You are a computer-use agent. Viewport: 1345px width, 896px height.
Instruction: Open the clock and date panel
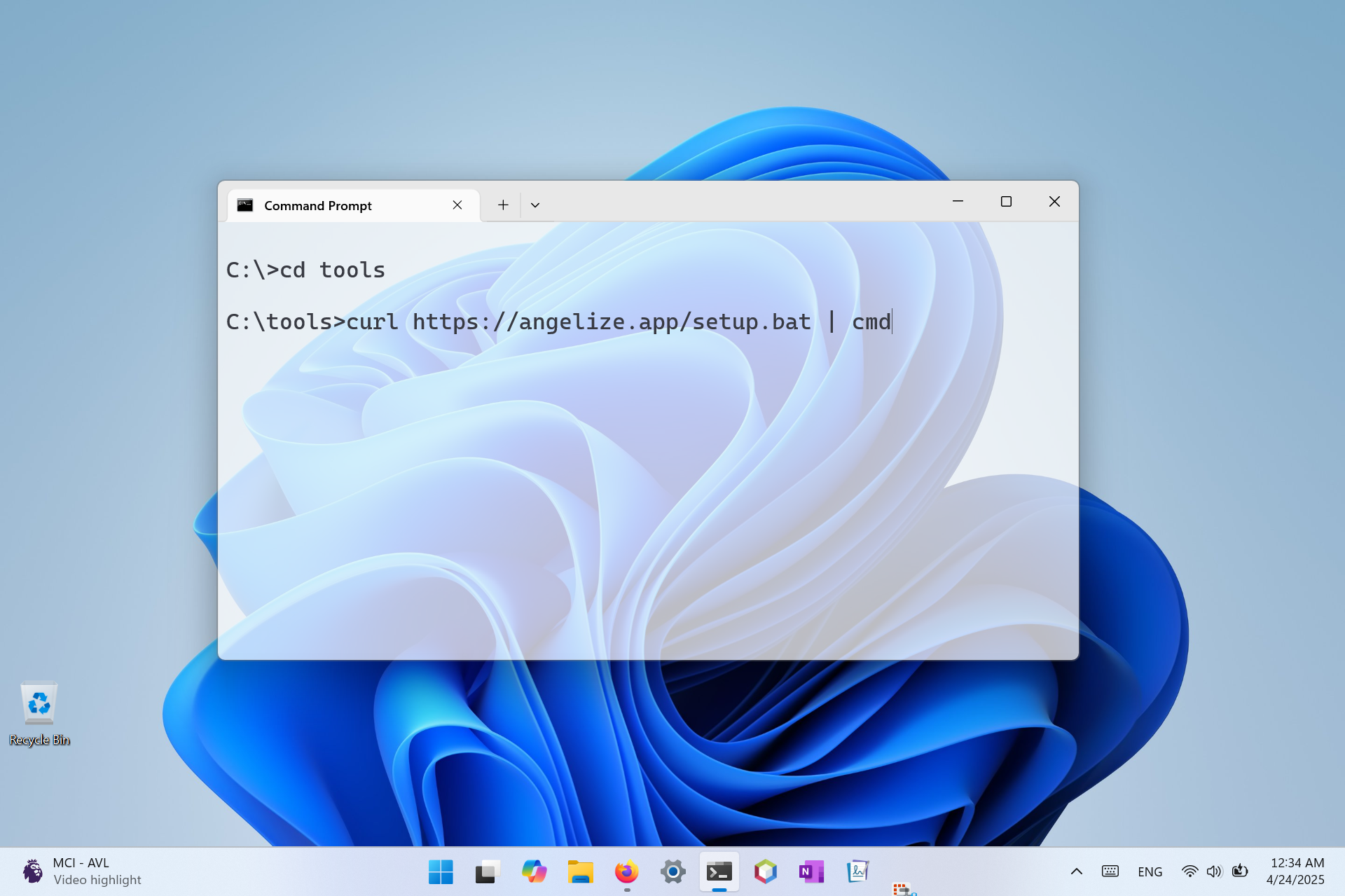tap(1296, 871)
